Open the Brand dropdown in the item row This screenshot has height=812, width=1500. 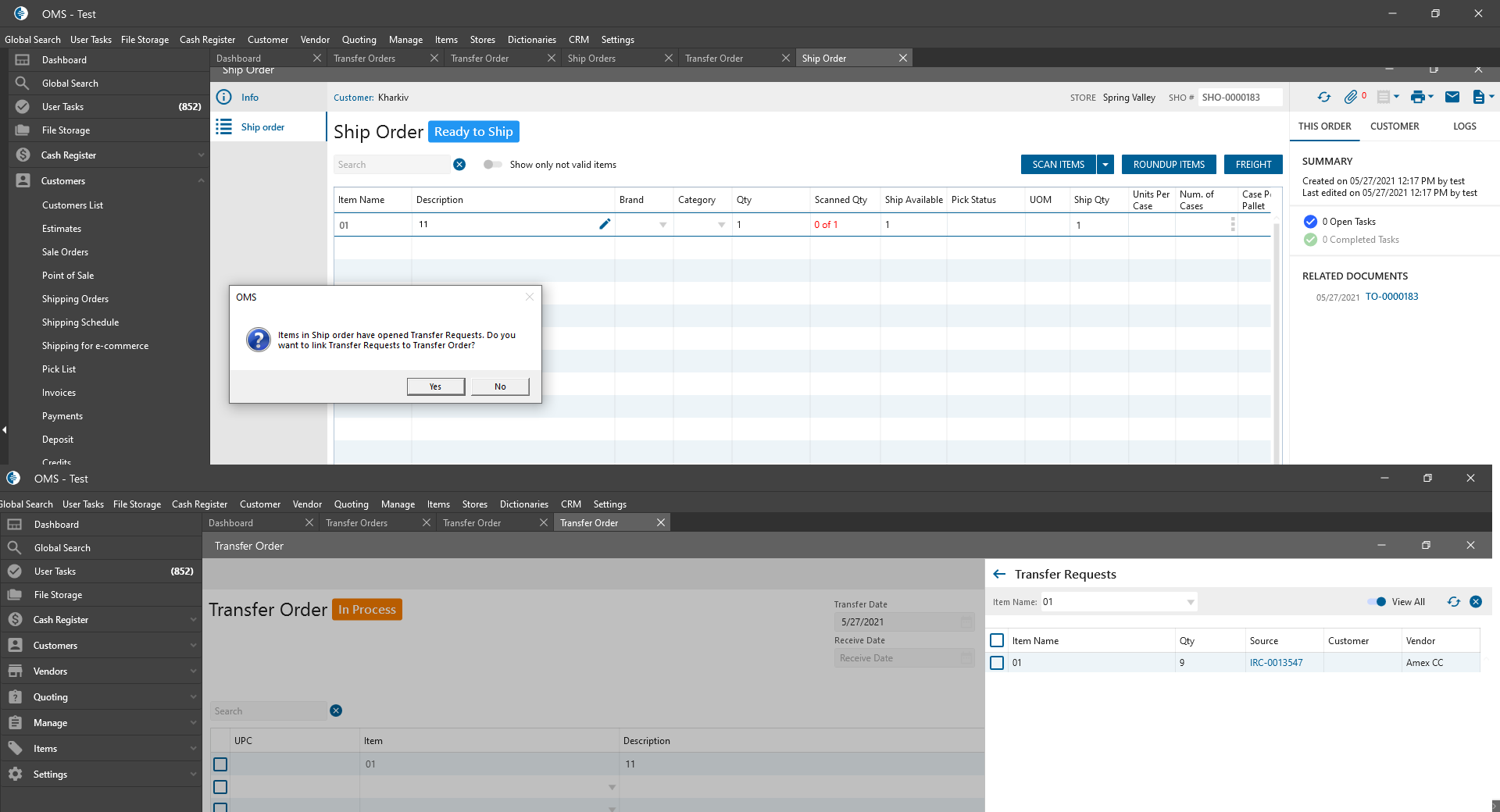tap(662, 225)
